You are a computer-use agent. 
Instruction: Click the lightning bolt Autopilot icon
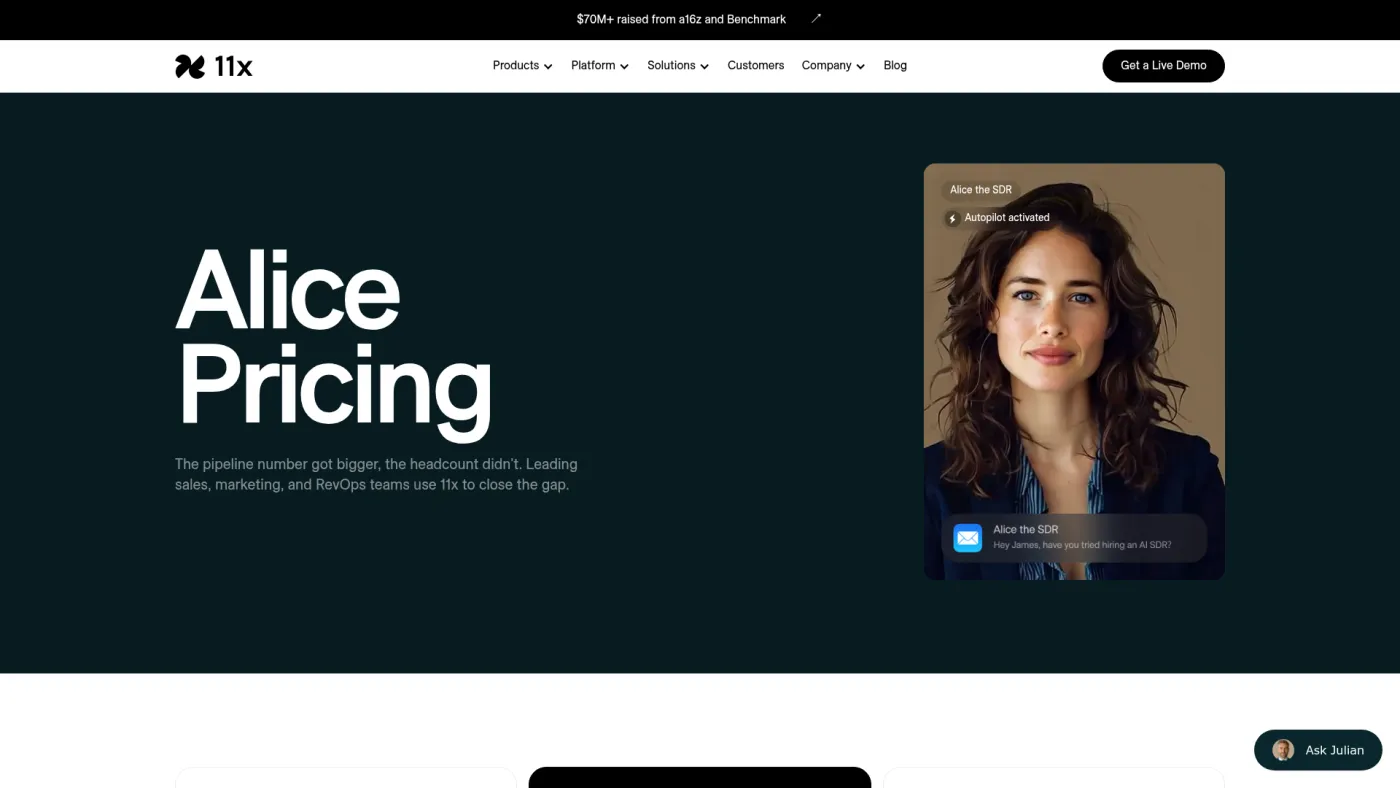(x=952, y=218)
